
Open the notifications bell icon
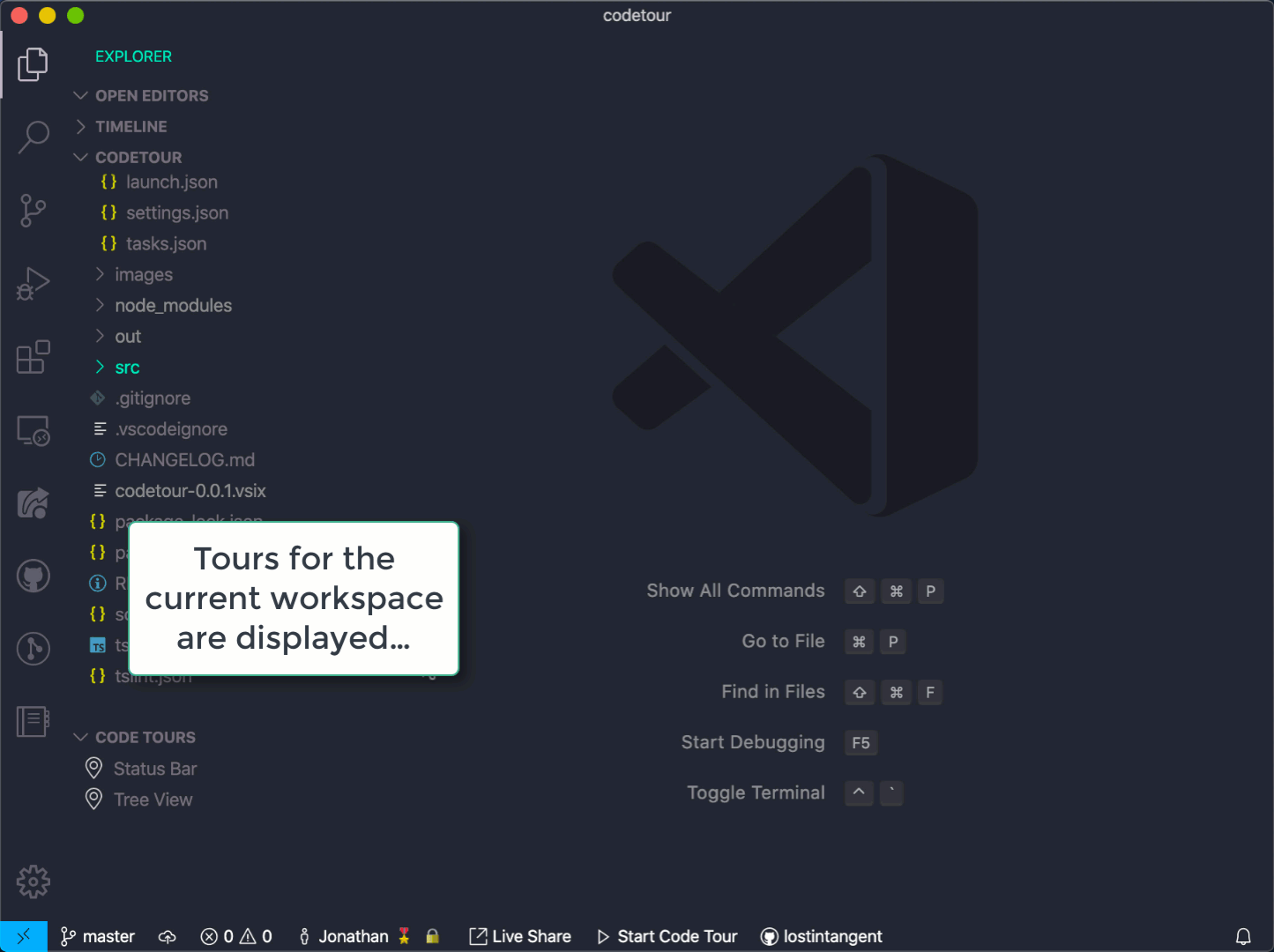coord(1243,936)
